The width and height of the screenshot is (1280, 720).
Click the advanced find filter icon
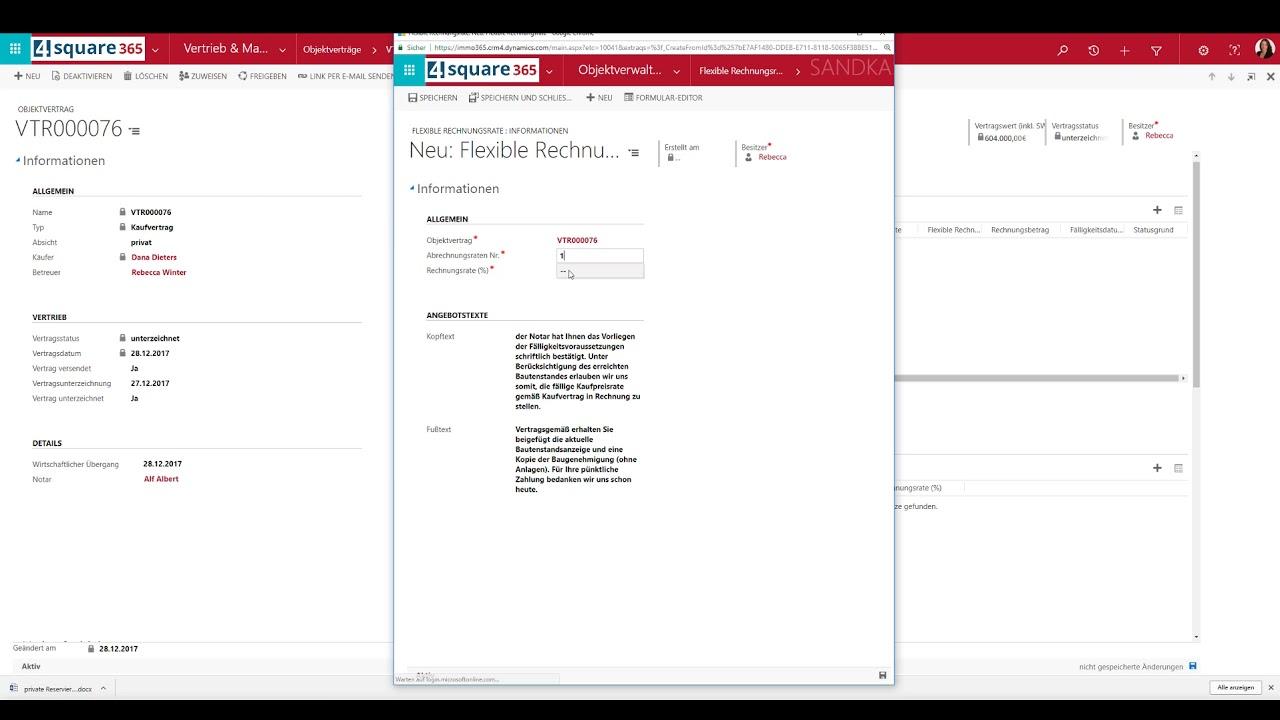tap(1156, 50)
